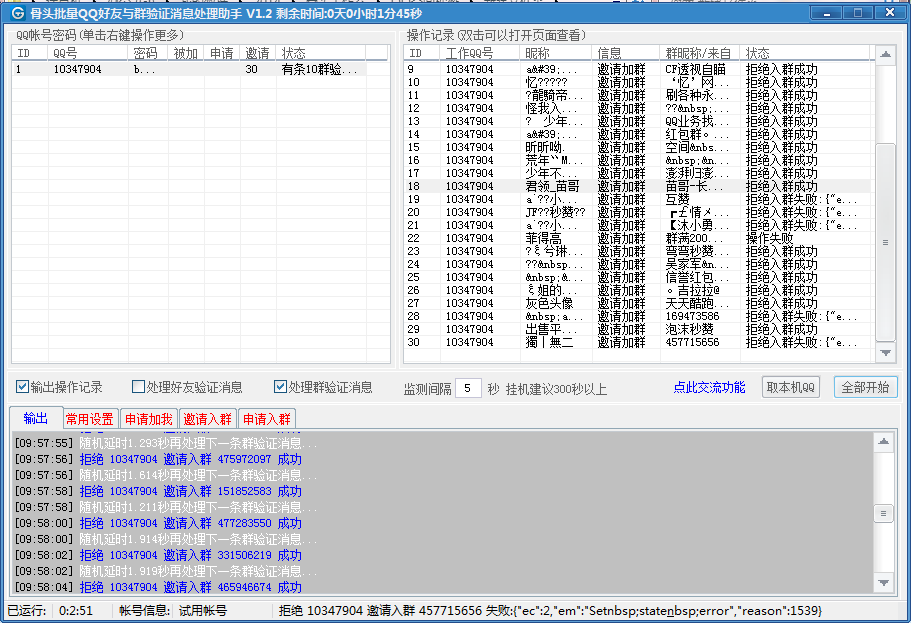Viewport: 911px width, 623px height.
Task: Click CF透视自瞄 group in row 9
Action: click(x=695, y=69)
